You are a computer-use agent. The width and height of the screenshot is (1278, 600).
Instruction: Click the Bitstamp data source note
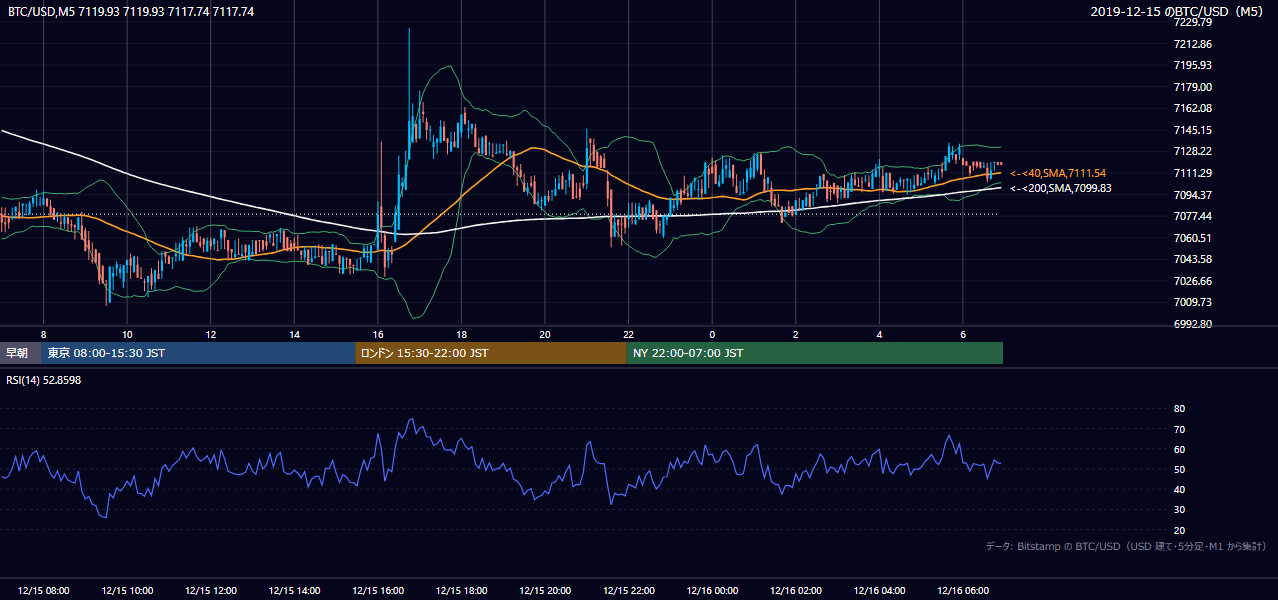1126,546
